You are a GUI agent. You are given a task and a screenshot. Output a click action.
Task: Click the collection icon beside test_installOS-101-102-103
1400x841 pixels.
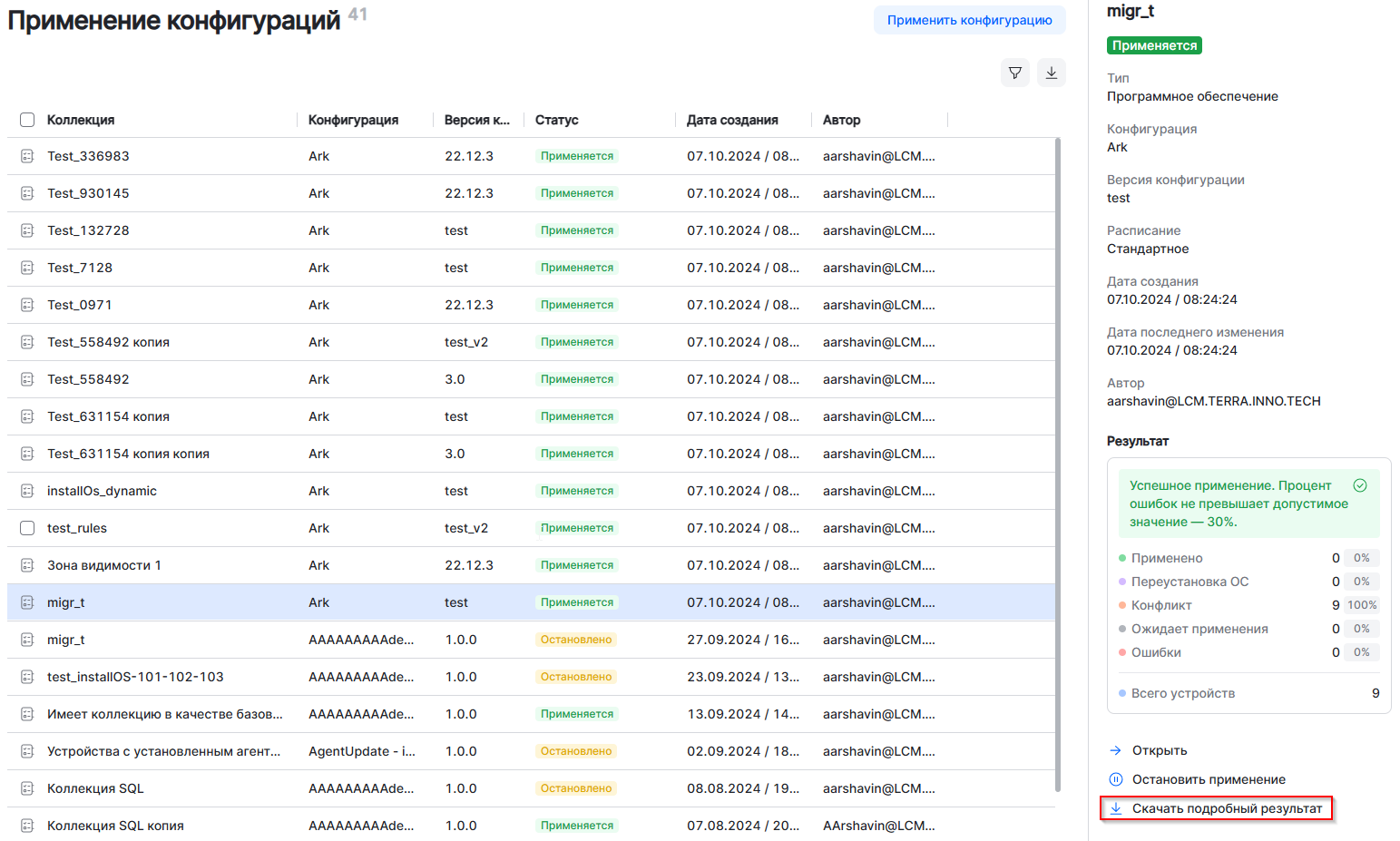(27, 677)
